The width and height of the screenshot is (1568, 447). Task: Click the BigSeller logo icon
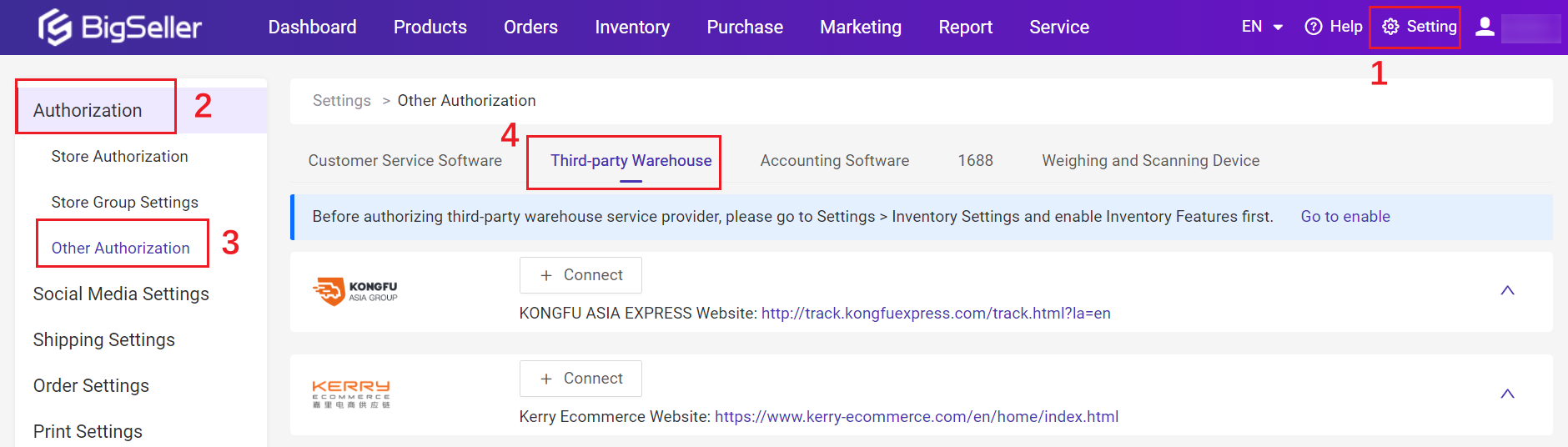tap(55, 27)
